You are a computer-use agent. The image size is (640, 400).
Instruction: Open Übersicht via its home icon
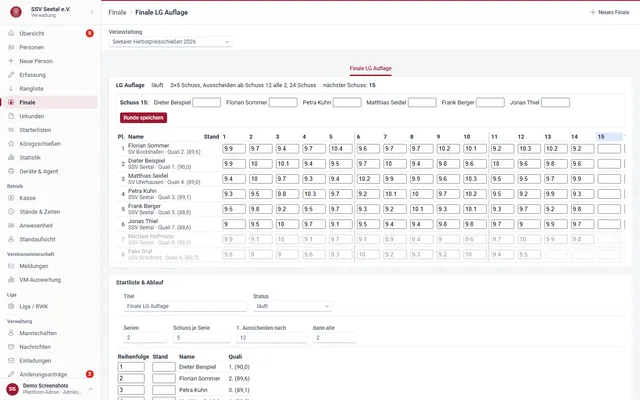(11, 33)
